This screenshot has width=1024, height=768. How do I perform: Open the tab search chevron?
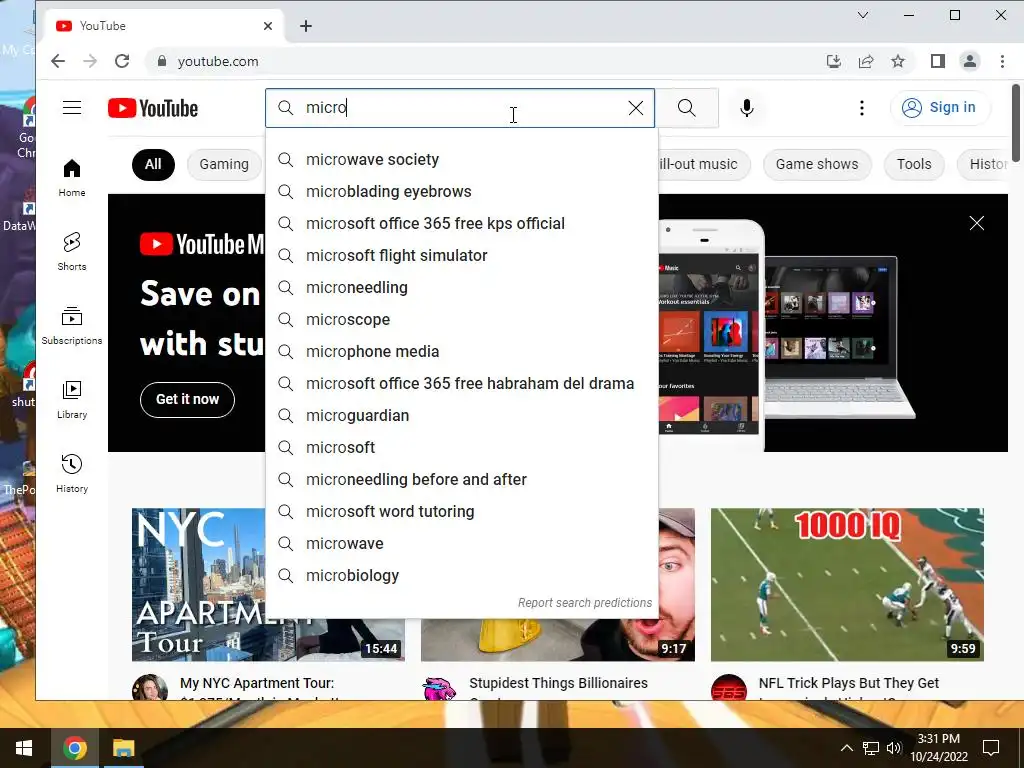tap(863, 15)
